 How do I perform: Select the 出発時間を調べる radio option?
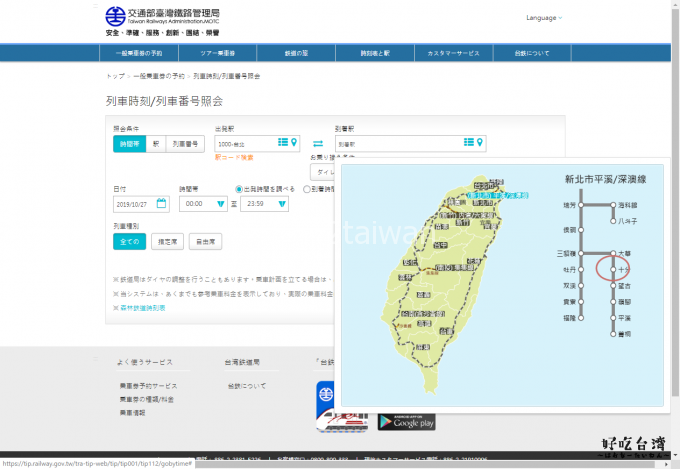coord(239,188)
